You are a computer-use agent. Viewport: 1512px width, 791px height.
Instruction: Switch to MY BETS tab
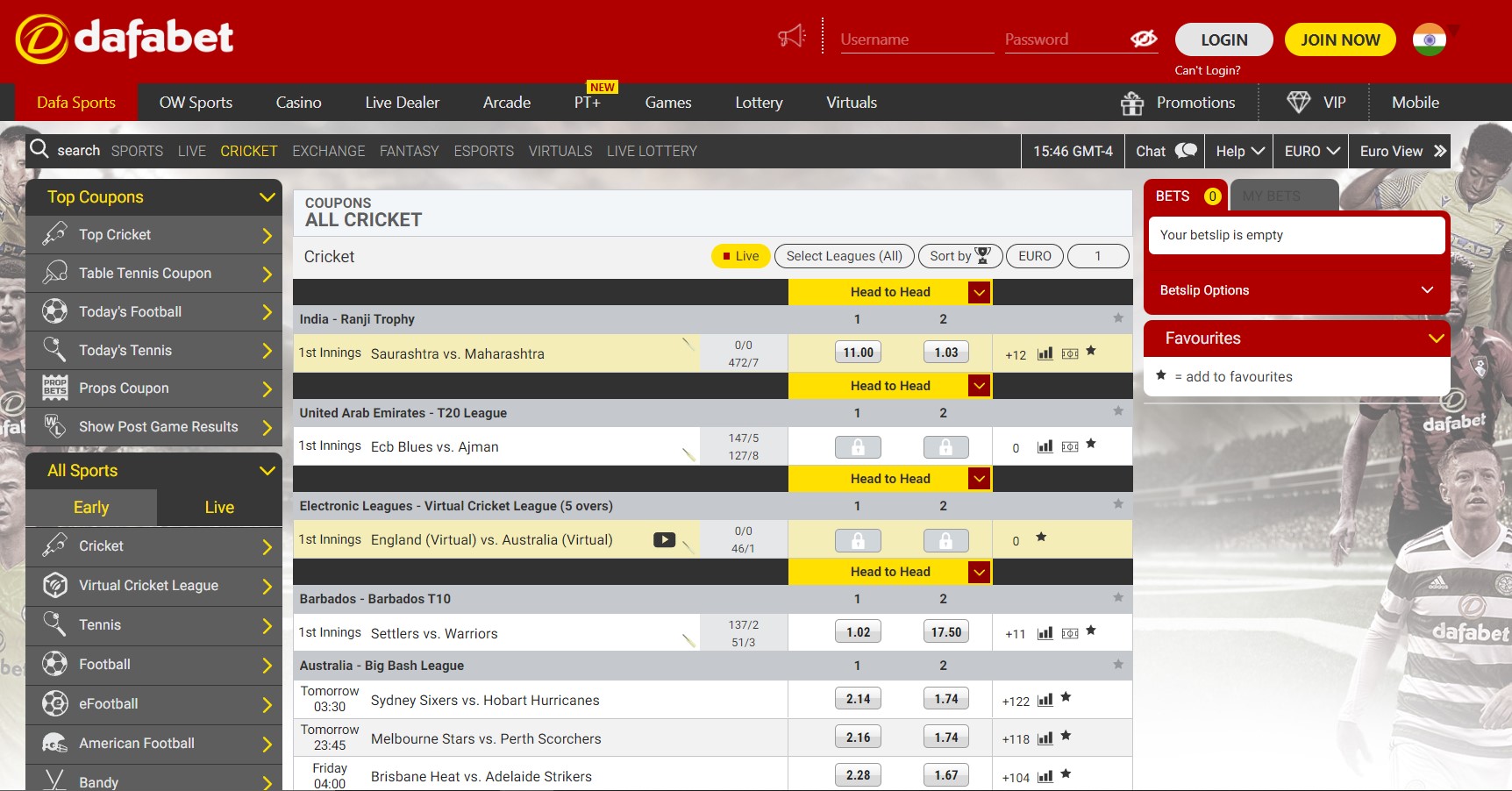tap(1284, 196)
